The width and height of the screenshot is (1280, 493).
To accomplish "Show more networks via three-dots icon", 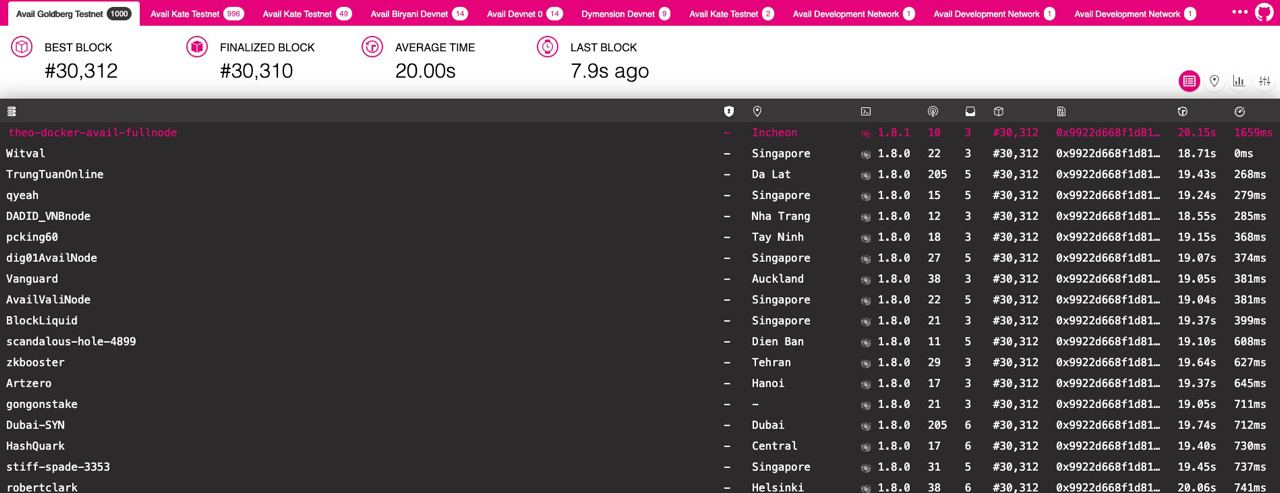I will (x=1239, y=13).
